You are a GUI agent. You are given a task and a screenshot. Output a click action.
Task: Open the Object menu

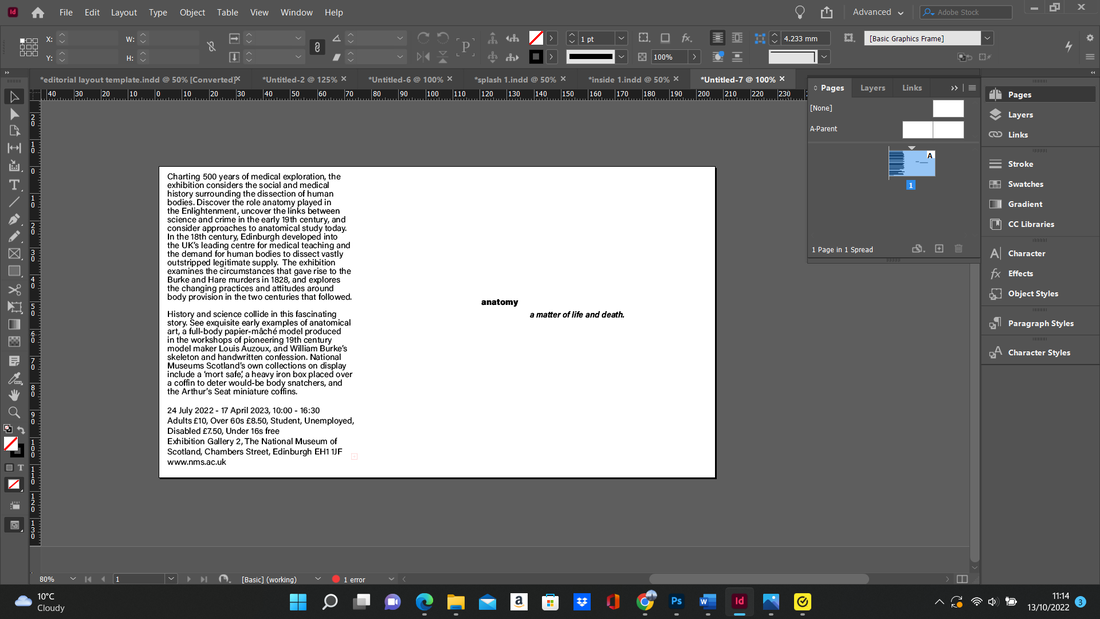click(192, 13)
